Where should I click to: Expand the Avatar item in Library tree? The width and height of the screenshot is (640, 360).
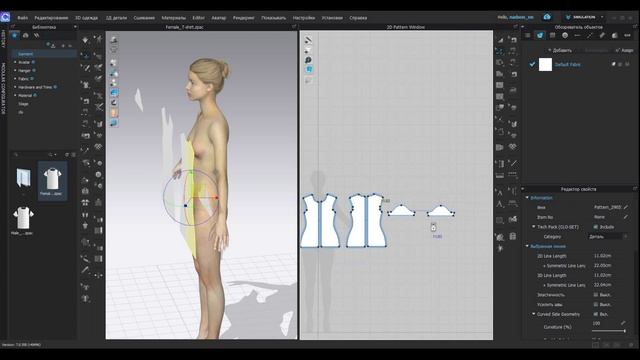tap(16, 62)
